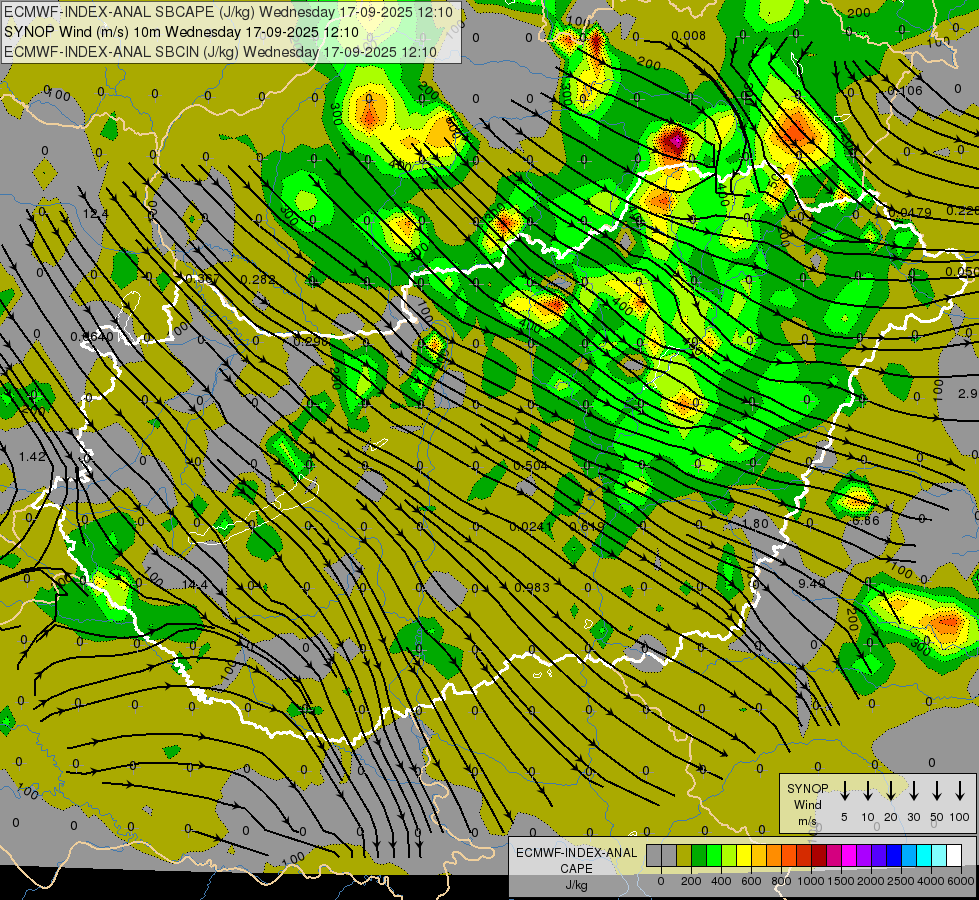The height and width of the screenshot is (900, 979).
Task: Click the SYNOP Wind 10m title line
Action: point(181,32)
